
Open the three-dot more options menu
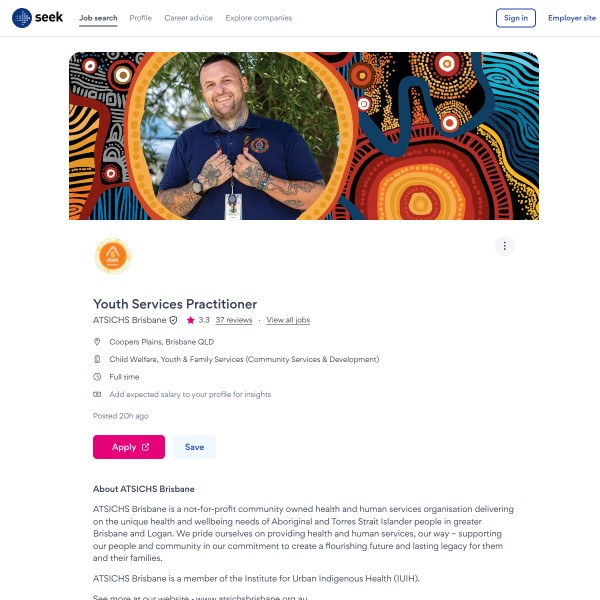504,246
